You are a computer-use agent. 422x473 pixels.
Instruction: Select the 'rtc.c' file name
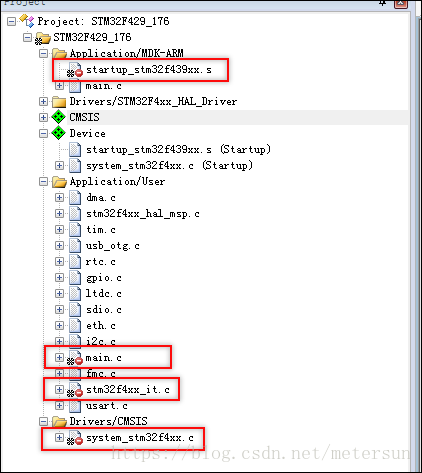[101, 262]
